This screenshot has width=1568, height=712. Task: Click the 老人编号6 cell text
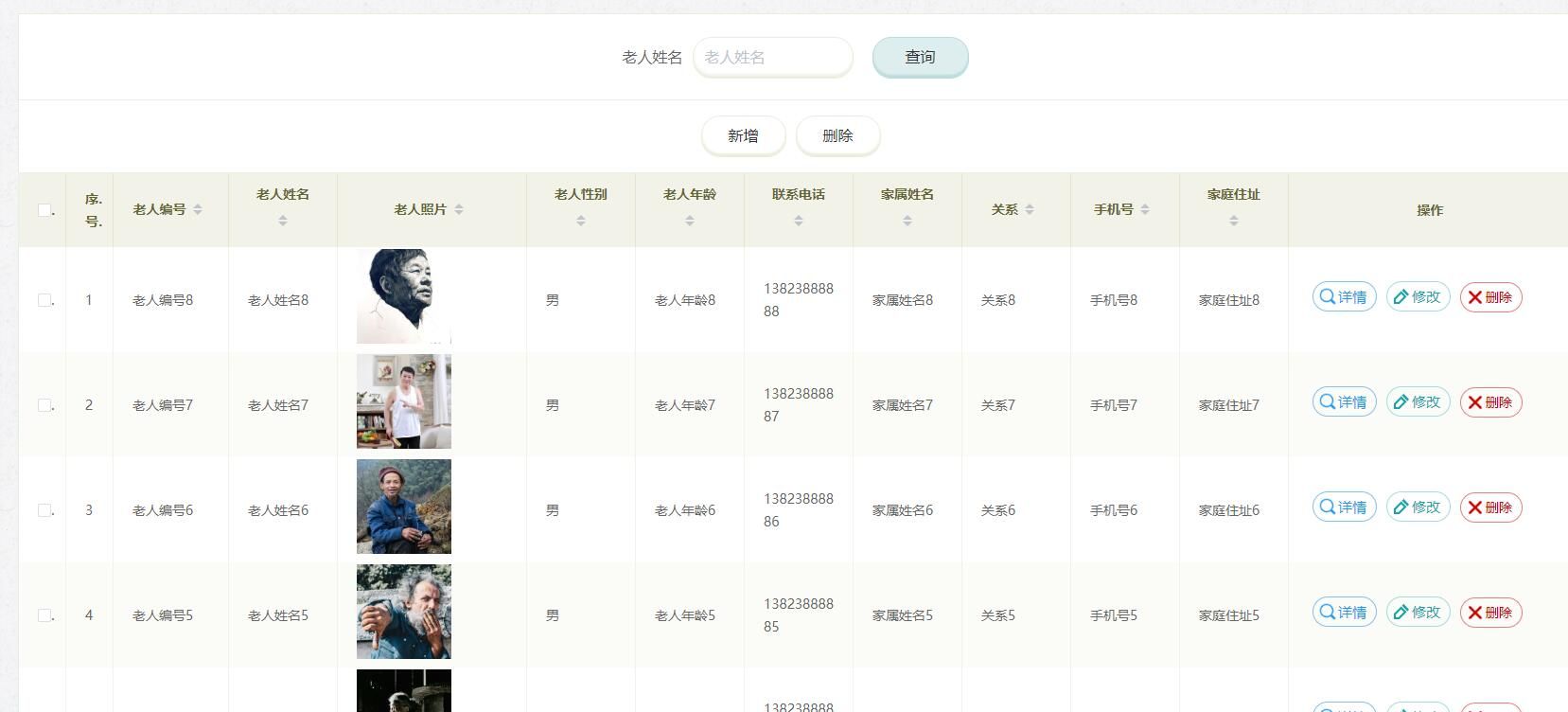[163, 510]
